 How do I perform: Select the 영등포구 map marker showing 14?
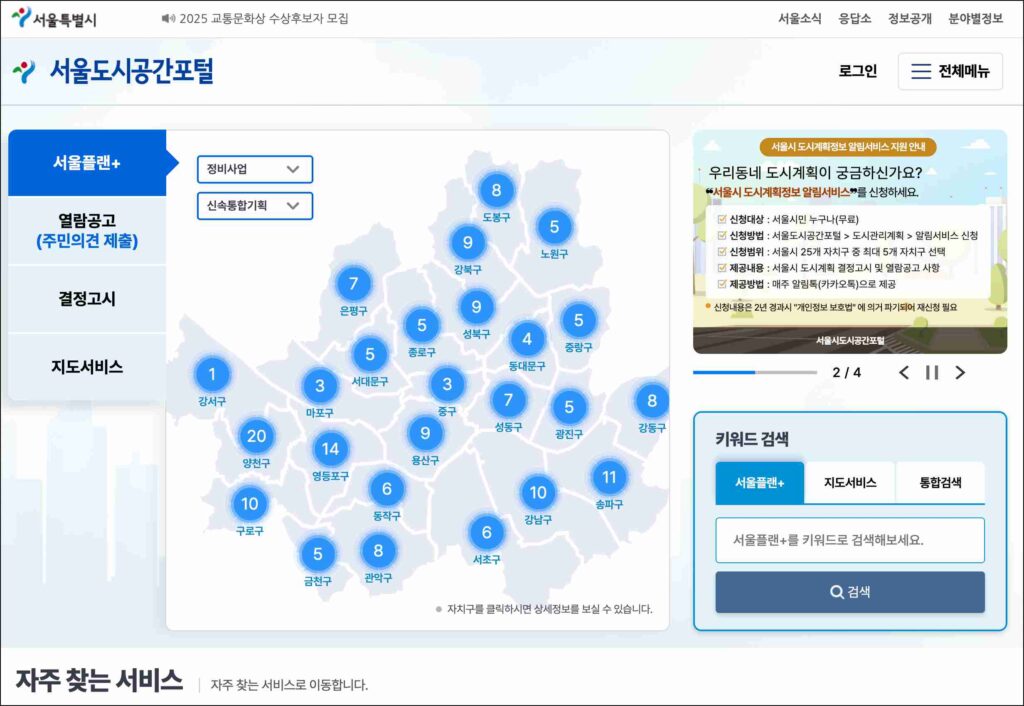click(330, 449)
